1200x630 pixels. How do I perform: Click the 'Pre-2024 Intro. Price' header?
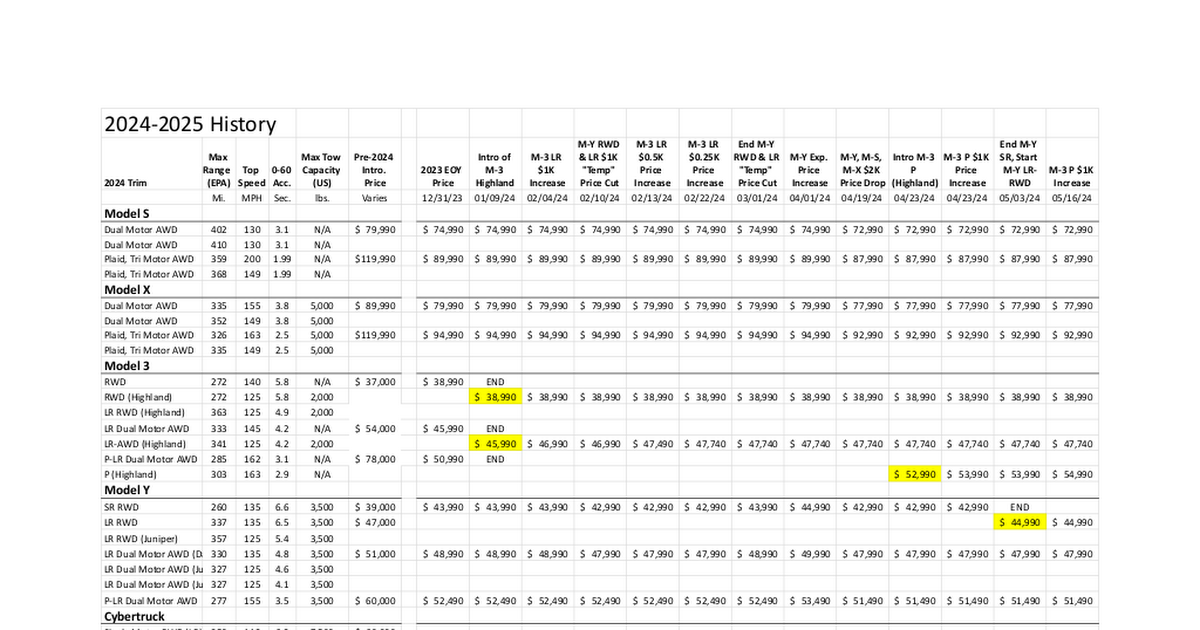376,170
